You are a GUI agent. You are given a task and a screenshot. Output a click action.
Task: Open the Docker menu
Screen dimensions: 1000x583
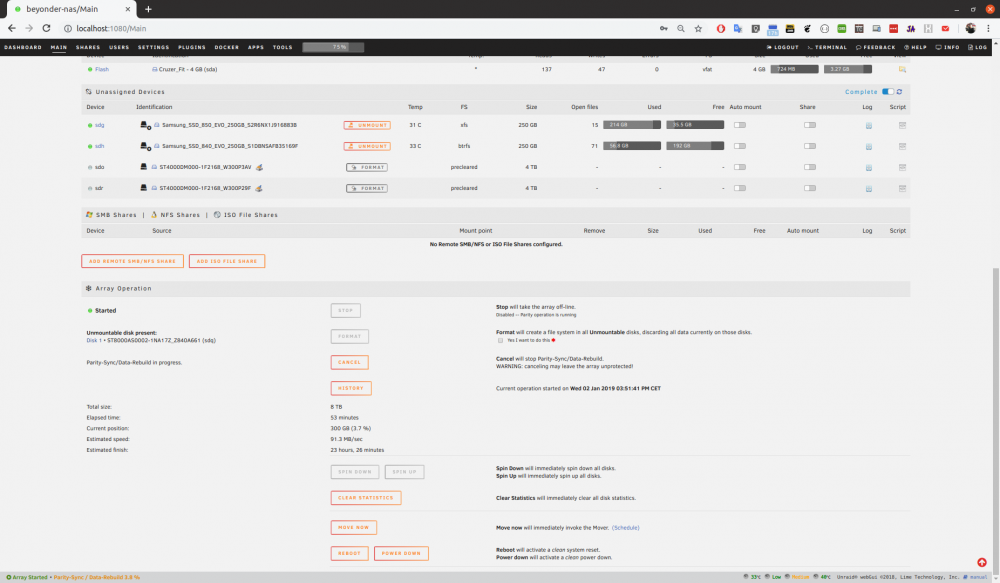tap(226, 47)
